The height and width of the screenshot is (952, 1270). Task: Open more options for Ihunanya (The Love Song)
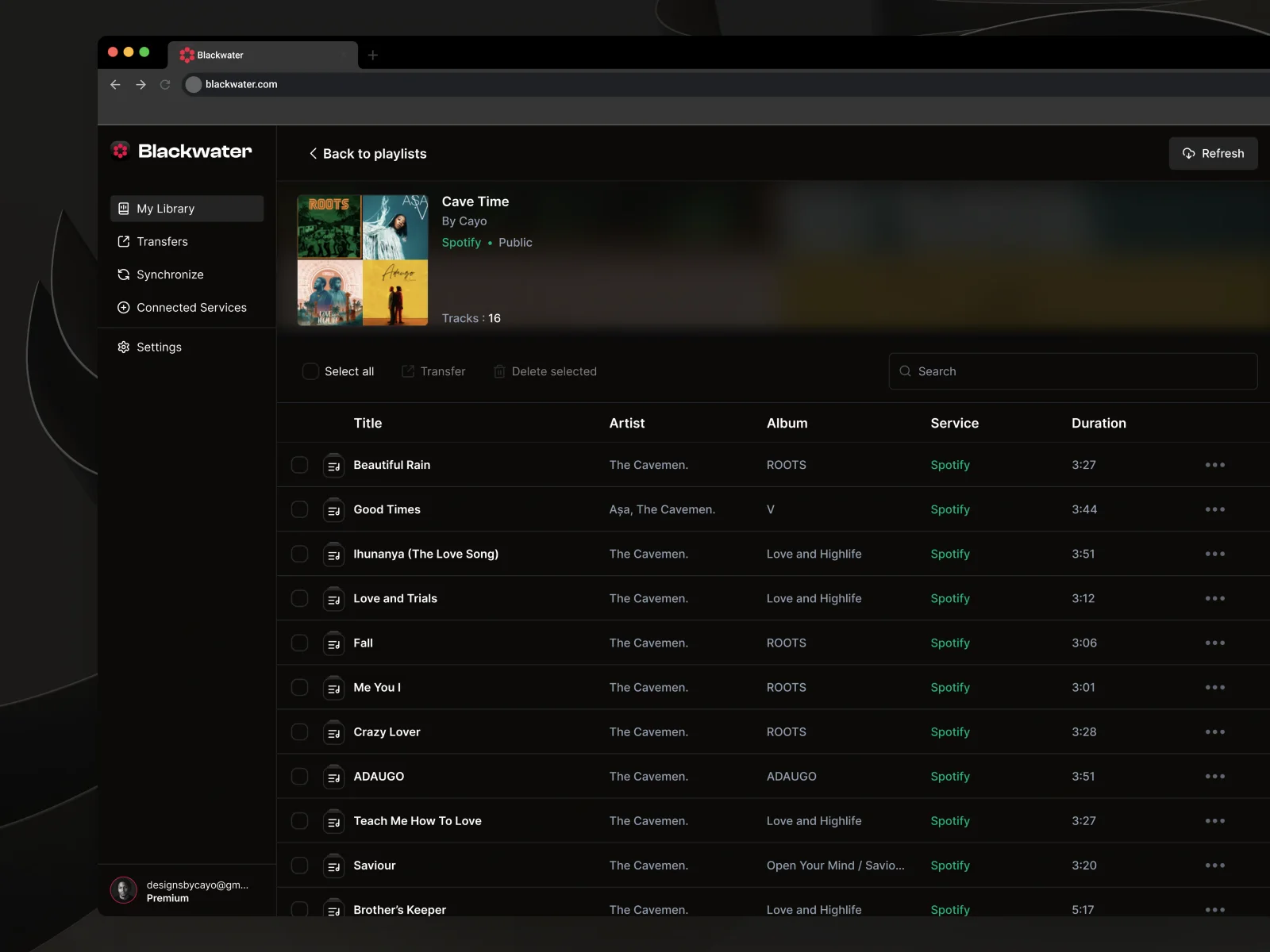(x=1214, y=554)
